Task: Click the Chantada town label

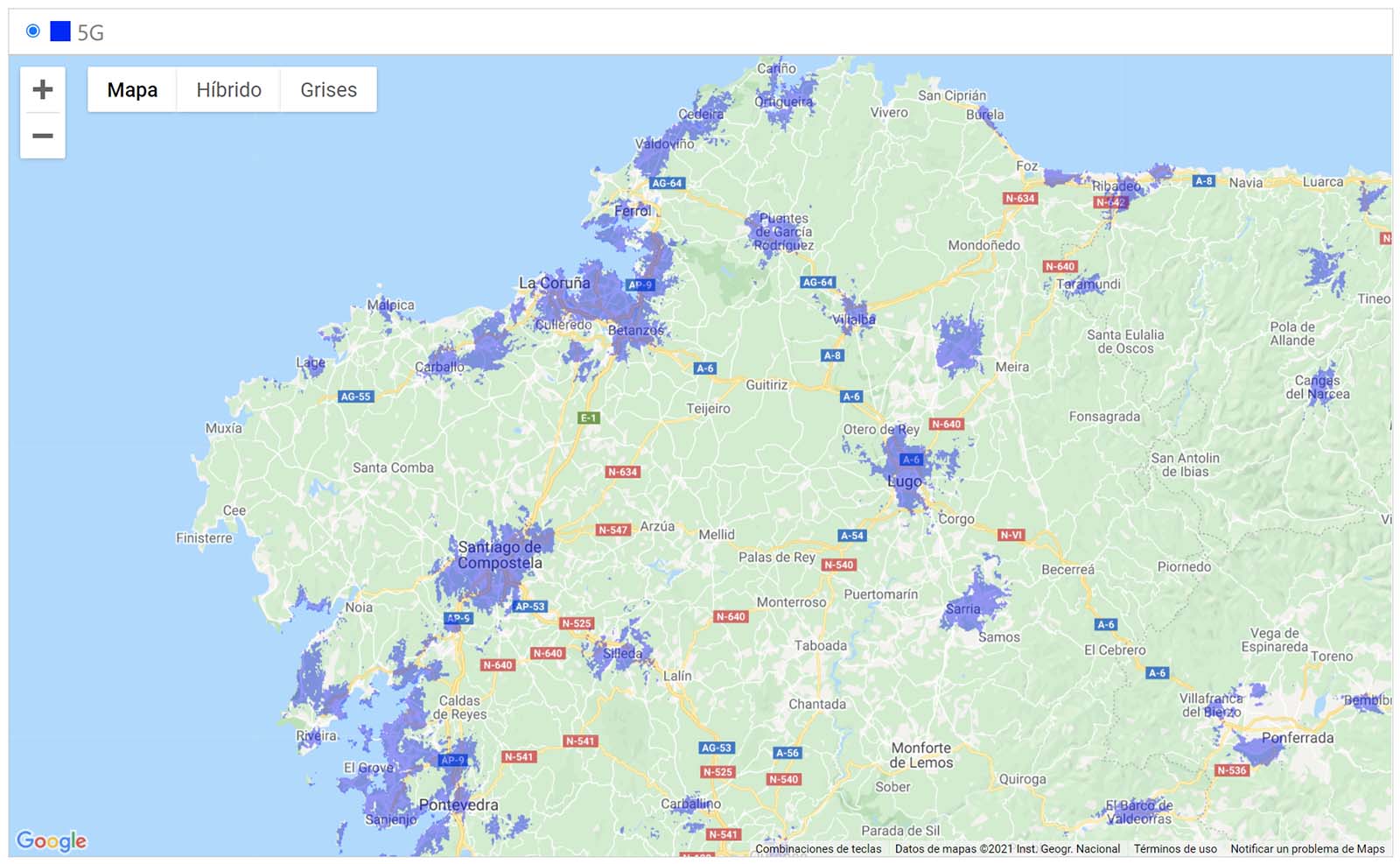Action: point(817,704)
